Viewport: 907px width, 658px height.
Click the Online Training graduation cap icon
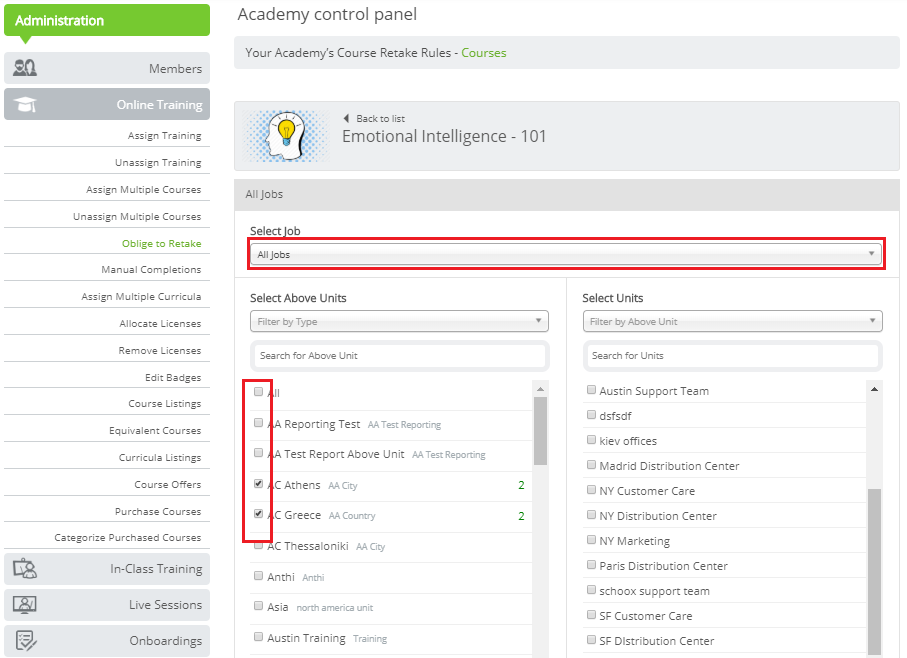tap(25, 104)
